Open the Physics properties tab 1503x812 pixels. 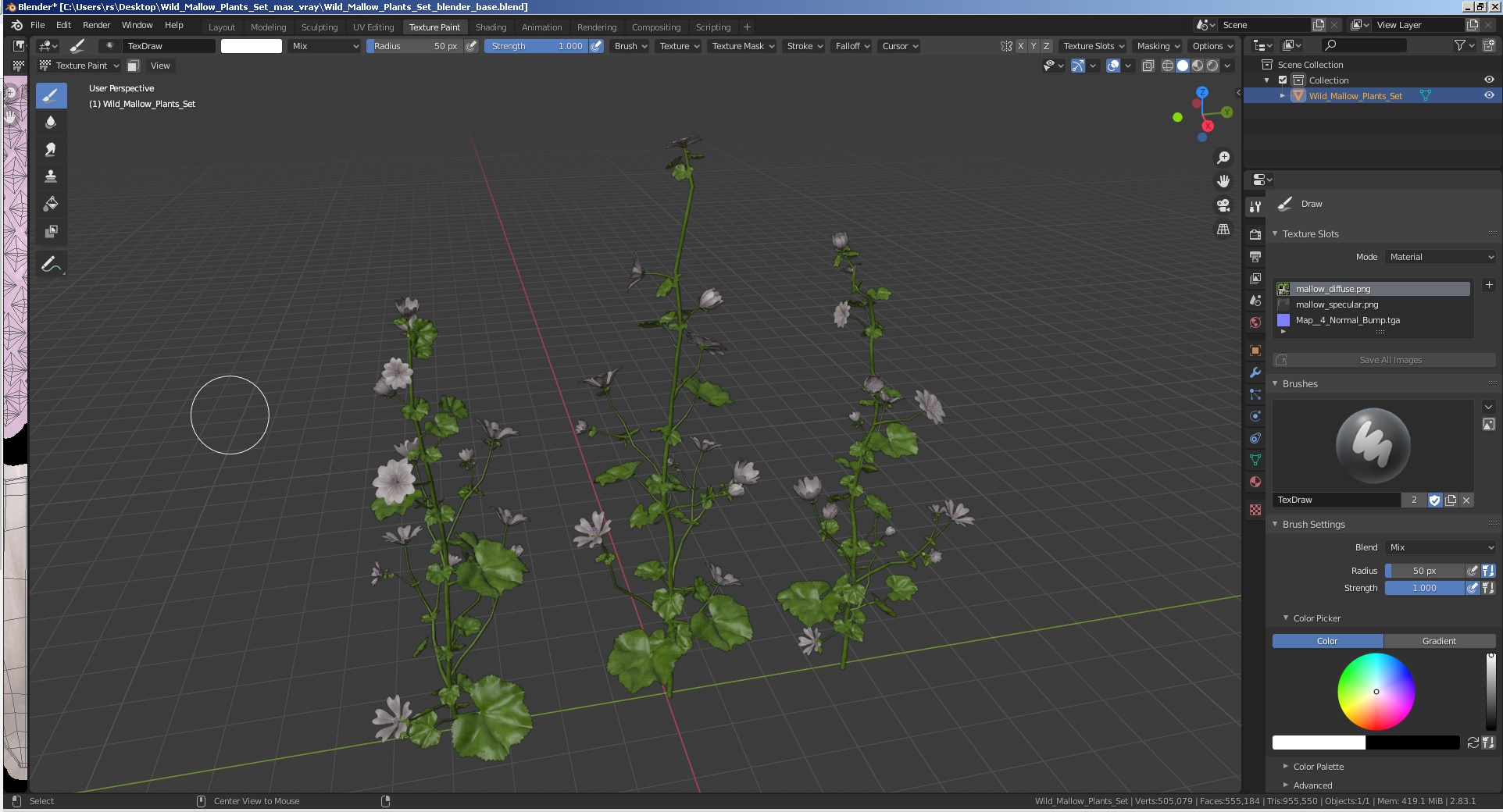coord(1255,416)
